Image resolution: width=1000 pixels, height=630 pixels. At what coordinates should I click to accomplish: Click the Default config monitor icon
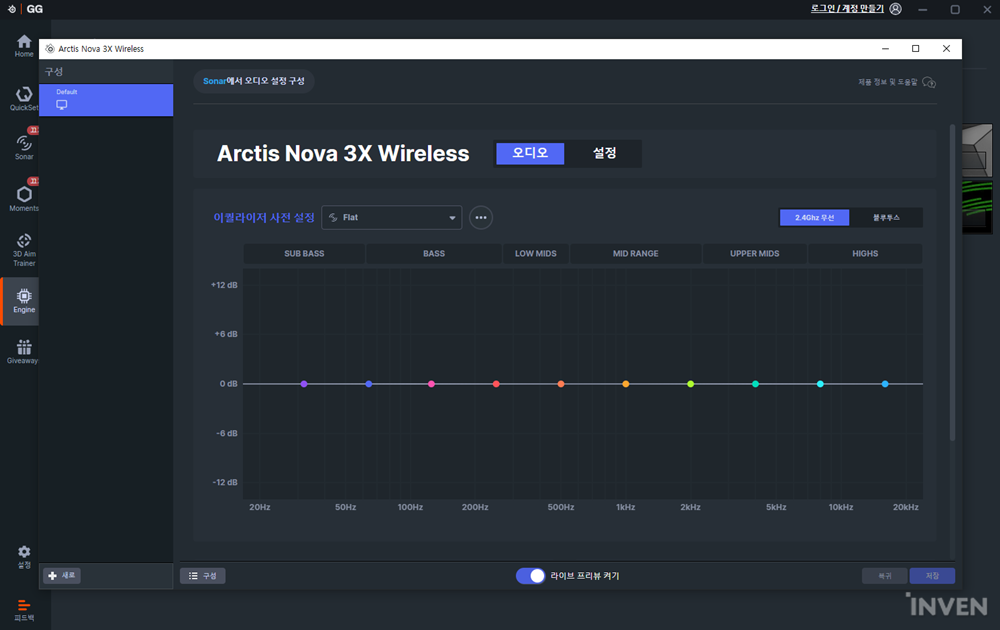pos(62,105)
